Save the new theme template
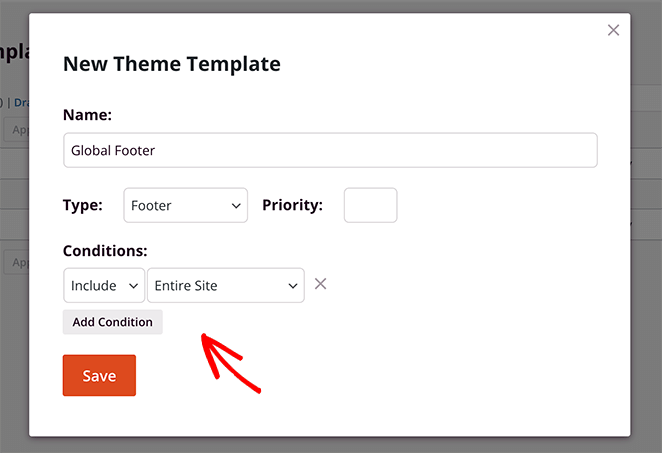 coord(99,376)
